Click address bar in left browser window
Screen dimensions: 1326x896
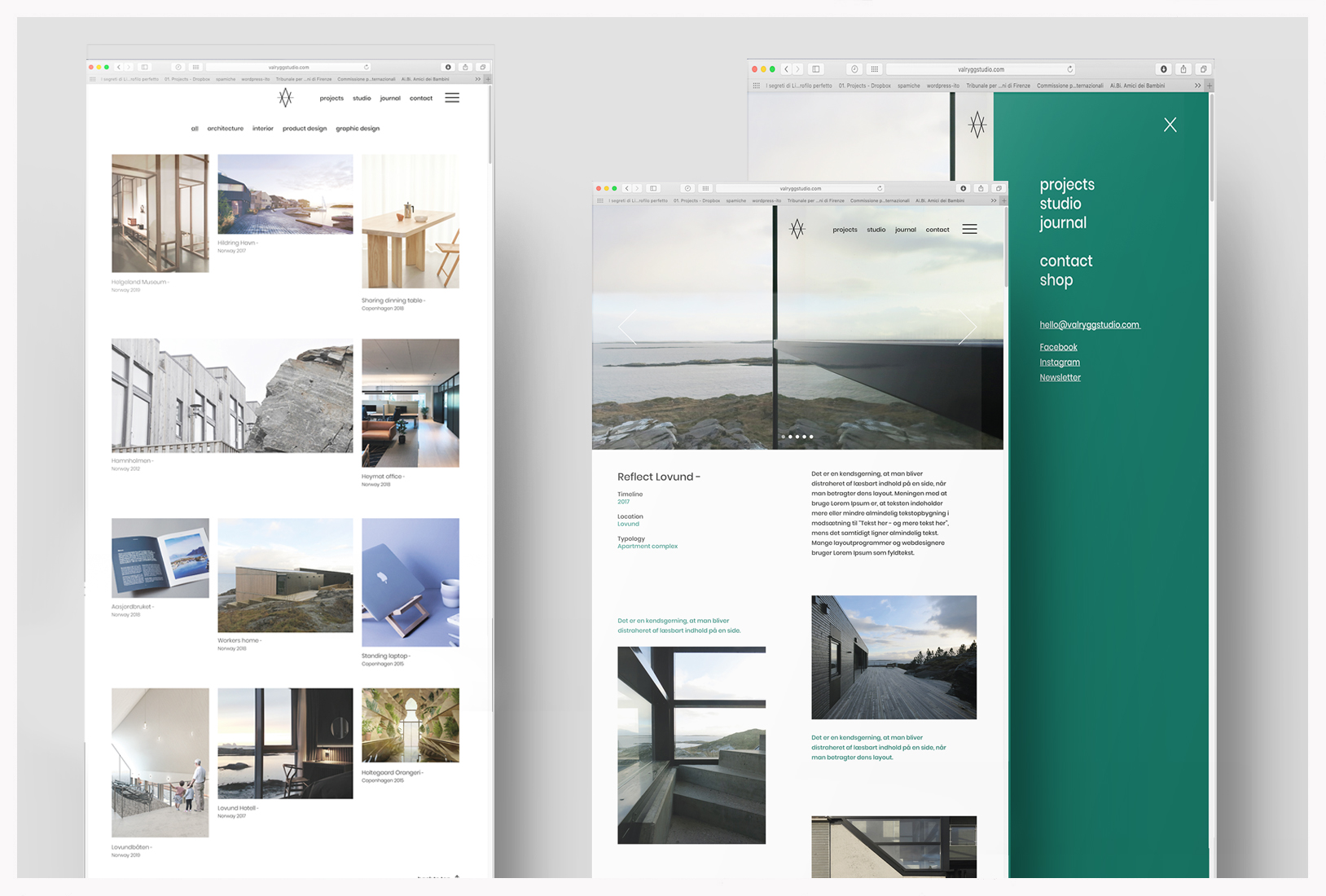(x=288, y=67)
